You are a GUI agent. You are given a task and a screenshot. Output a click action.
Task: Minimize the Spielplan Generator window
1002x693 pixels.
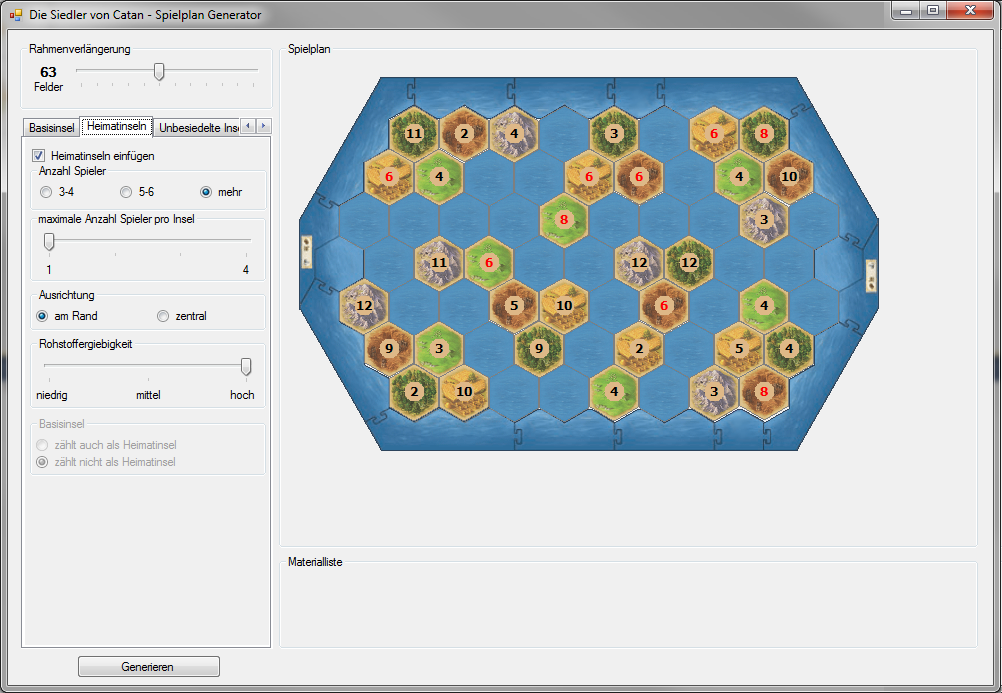coord(906,11)
